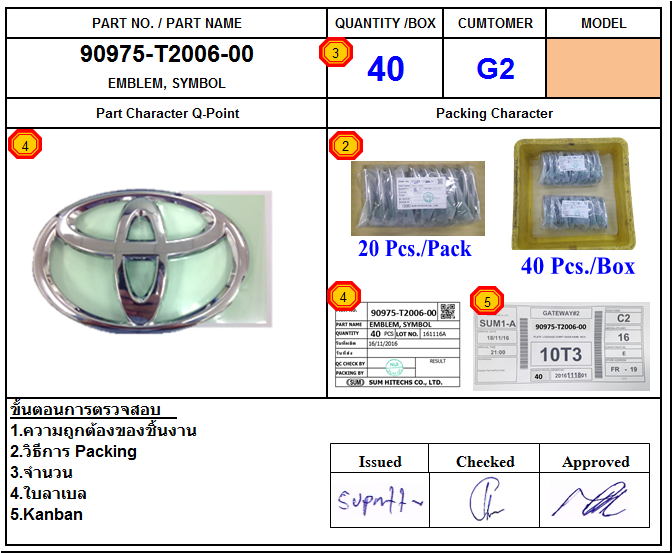This screenshot has height=553, width=672.
Task: Select step '2.วิธีการ Packing'
Action: click(x=73, y=451)
